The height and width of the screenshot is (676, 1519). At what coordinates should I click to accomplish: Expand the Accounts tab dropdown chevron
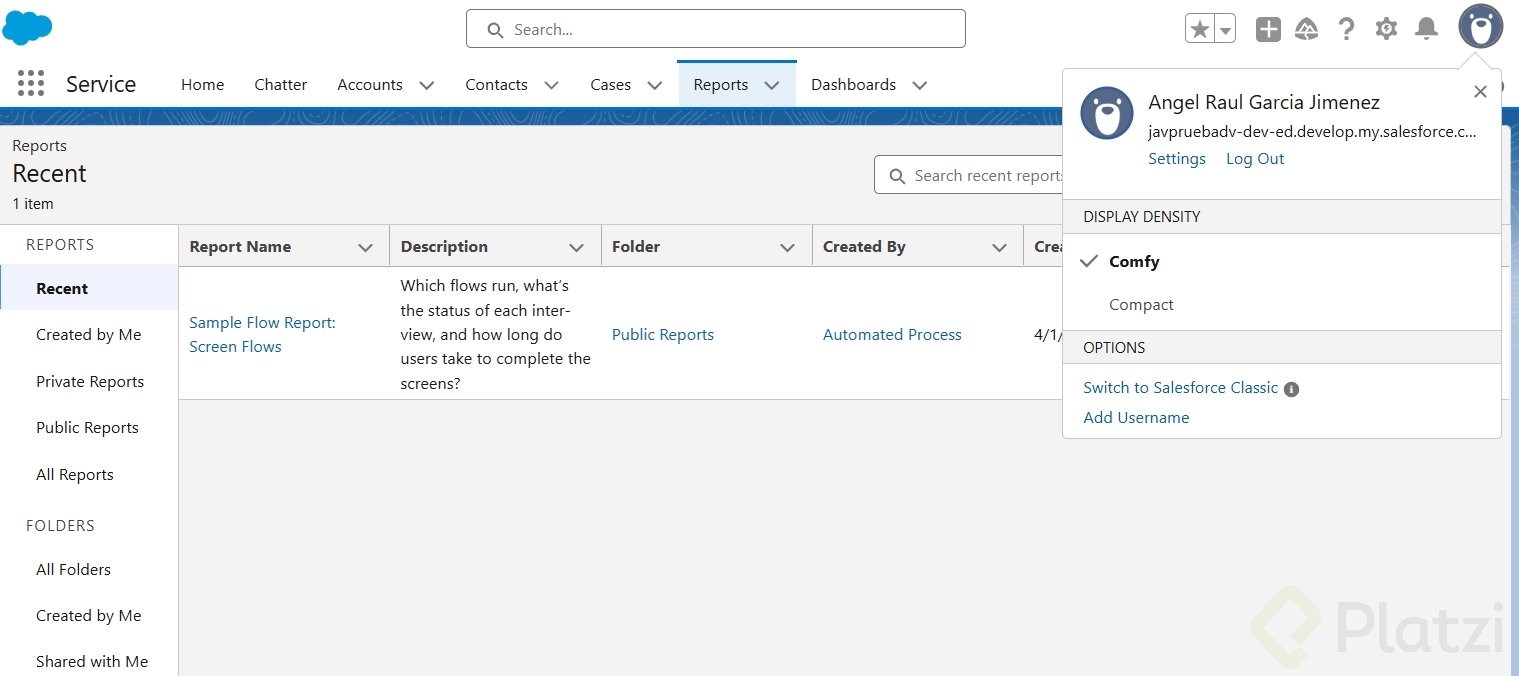pyautogui.click(x=427, y=85)
